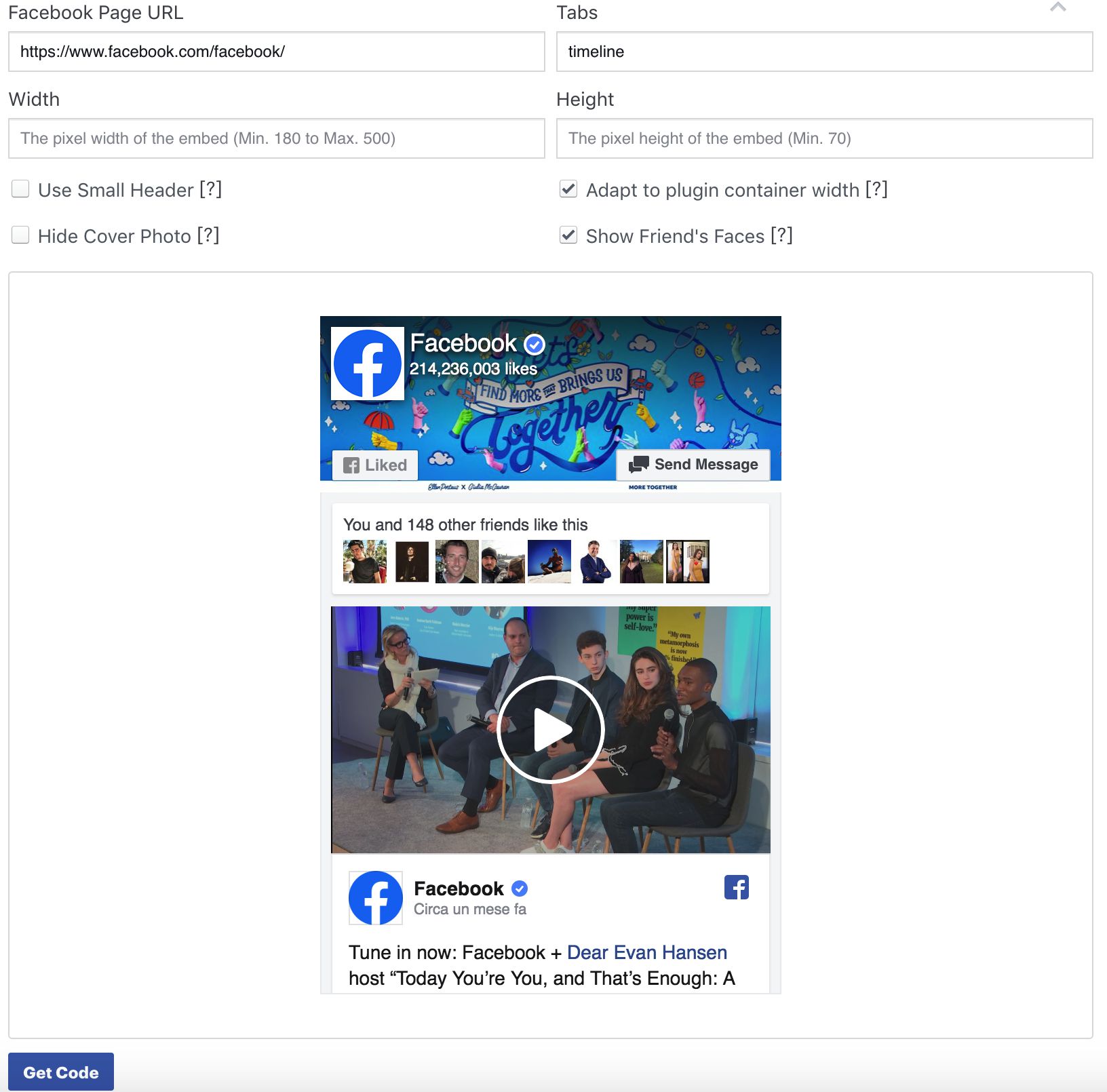Viewport: 1107px width, 1092px height.
Task: Click help marker next to Use Small Header
Action: coord(210,189)
